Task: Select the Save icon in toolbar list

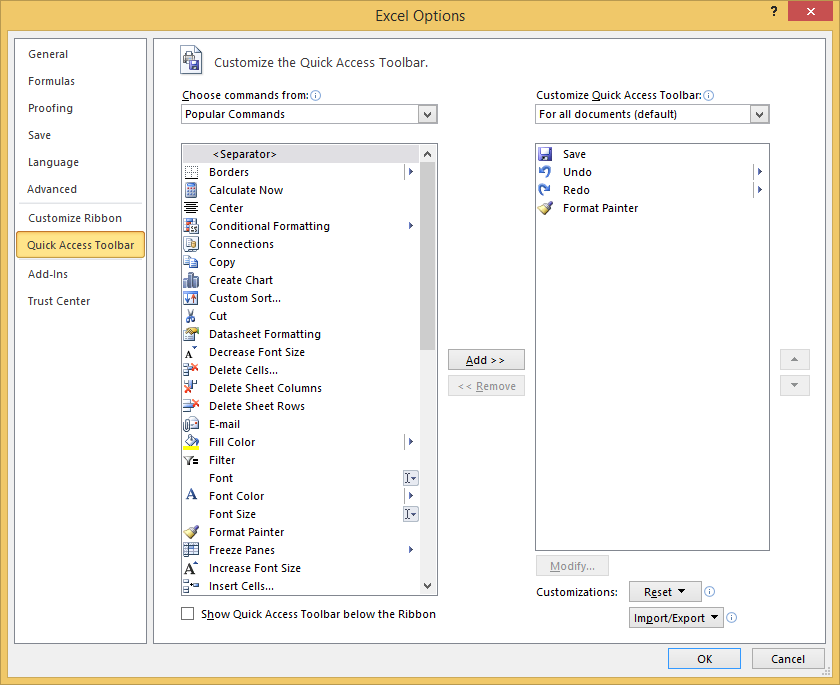Action: point(545,154)
